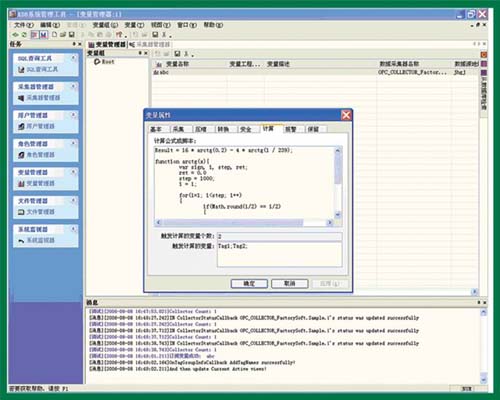The width and height of the screenshot is (500, 400).
Task: Open 采集器管理器 link in task sidebar
Action: [39, 98]
